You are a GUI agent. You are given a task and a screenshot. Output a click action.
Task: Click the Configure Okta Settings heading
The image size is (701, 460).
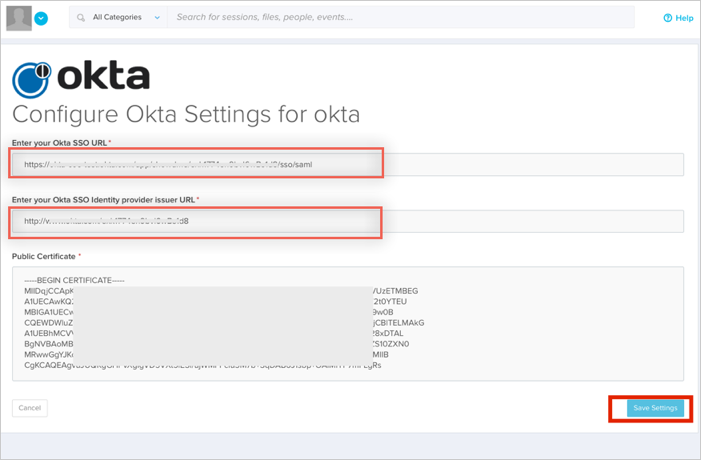(x=185, y=114)
